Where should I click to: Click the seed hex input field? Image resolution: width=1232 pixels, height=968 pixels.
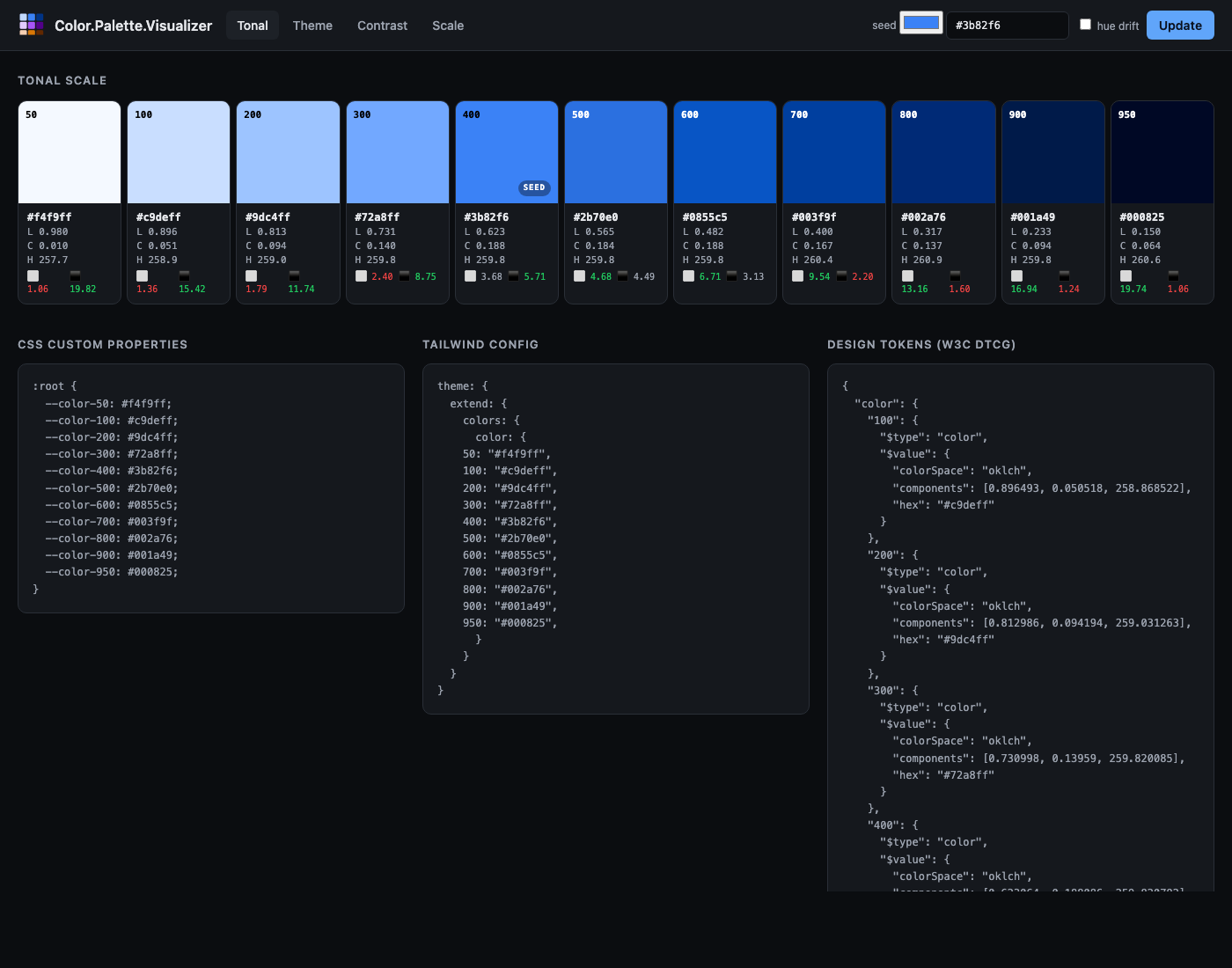point(1007,26)
